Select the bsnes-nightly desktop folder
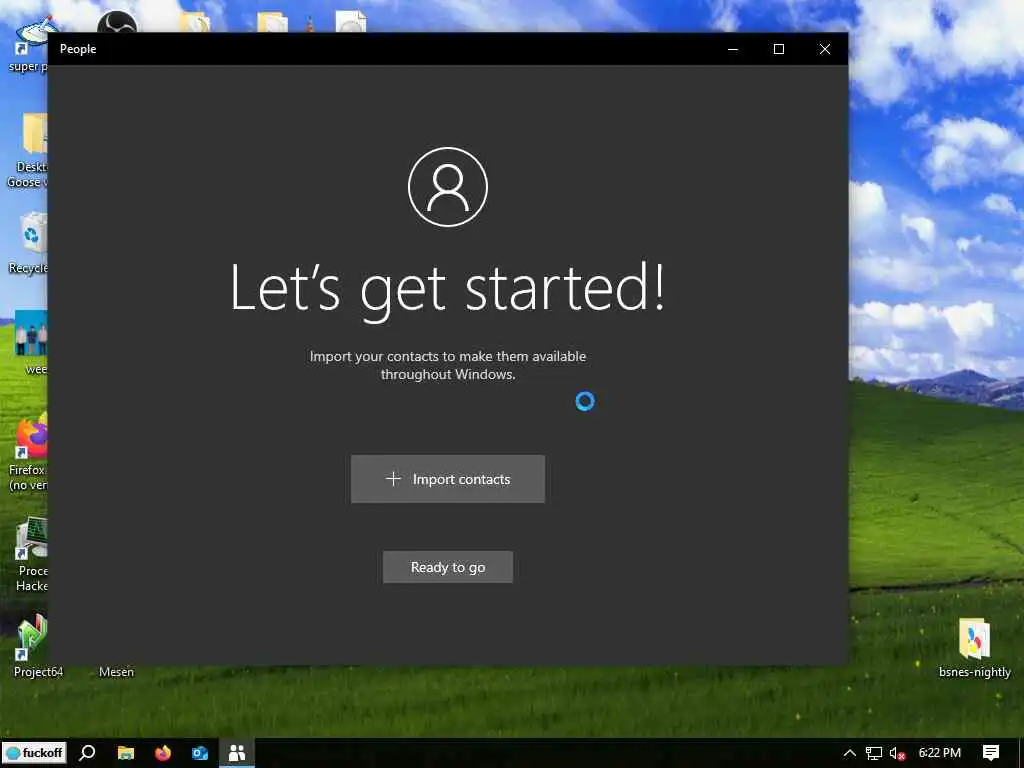This screenshot has width=1024, height=768. pos(974,647)
